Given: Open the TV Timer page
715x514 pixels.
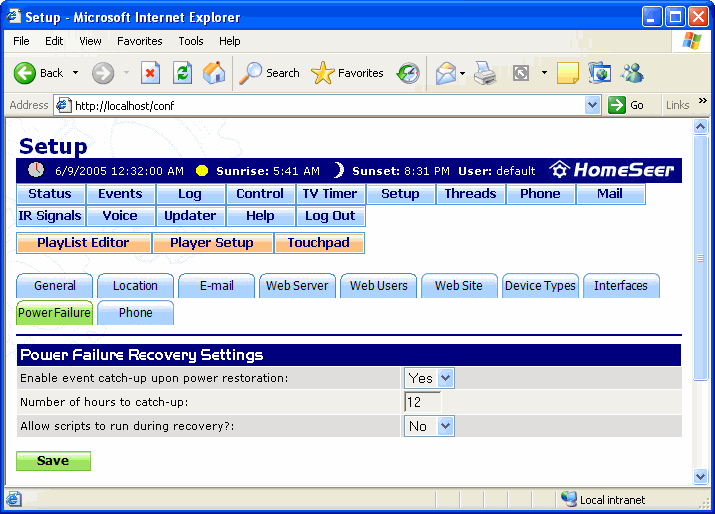Looking at the screenshot, I should pos(331,194).
